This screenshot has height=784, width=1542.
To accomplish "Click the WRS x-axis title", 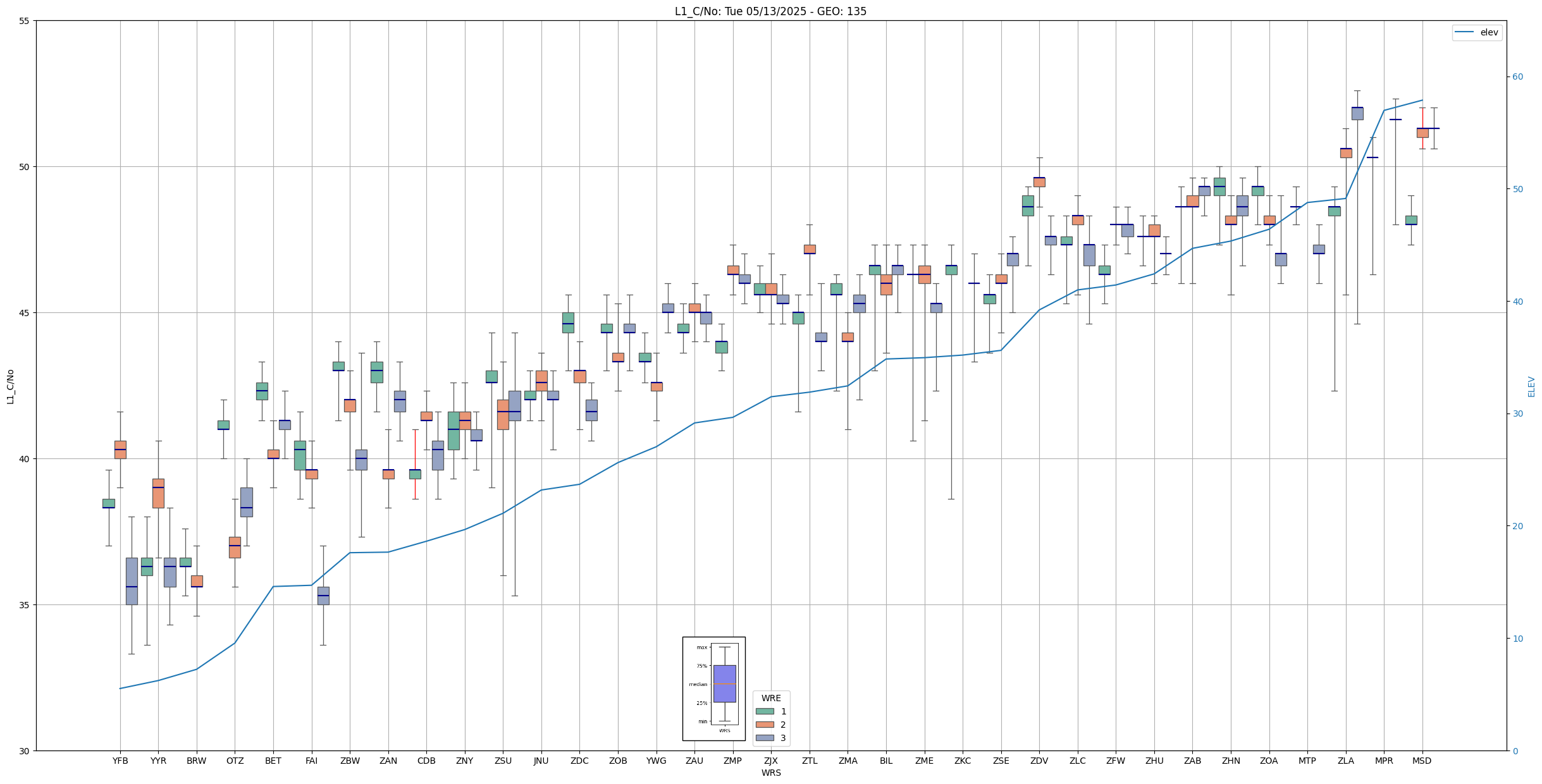I will coord(771,773).
